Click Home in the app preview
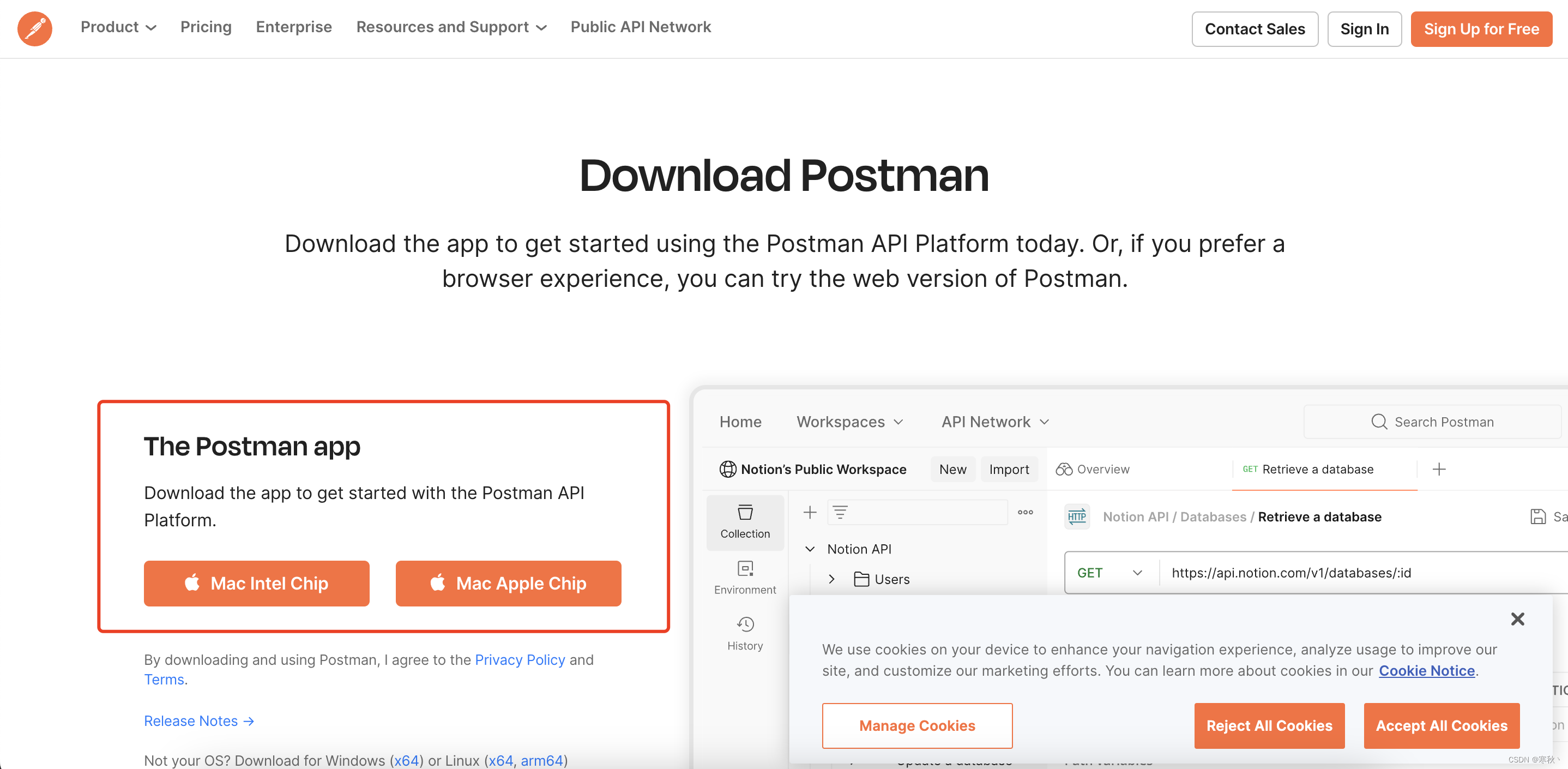The image size is (1568, 769). coord(740,422)
